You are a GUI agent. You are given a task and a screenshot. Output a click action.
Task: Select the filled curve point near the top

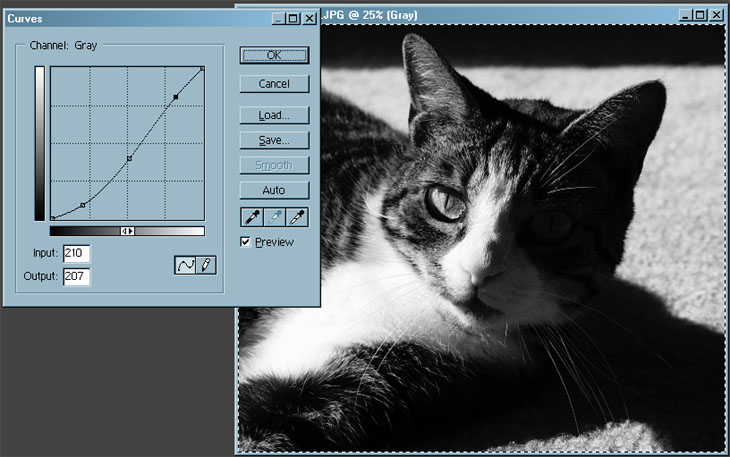[x=176, y=97]
